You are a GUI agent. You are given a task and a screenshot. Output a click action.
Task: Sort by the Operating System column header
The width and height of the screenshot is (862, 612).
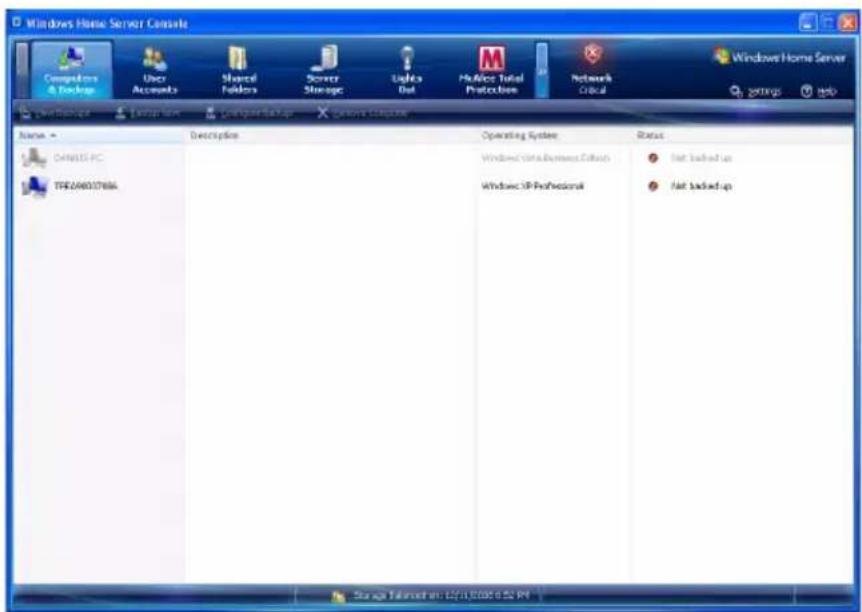click(554, 135)
